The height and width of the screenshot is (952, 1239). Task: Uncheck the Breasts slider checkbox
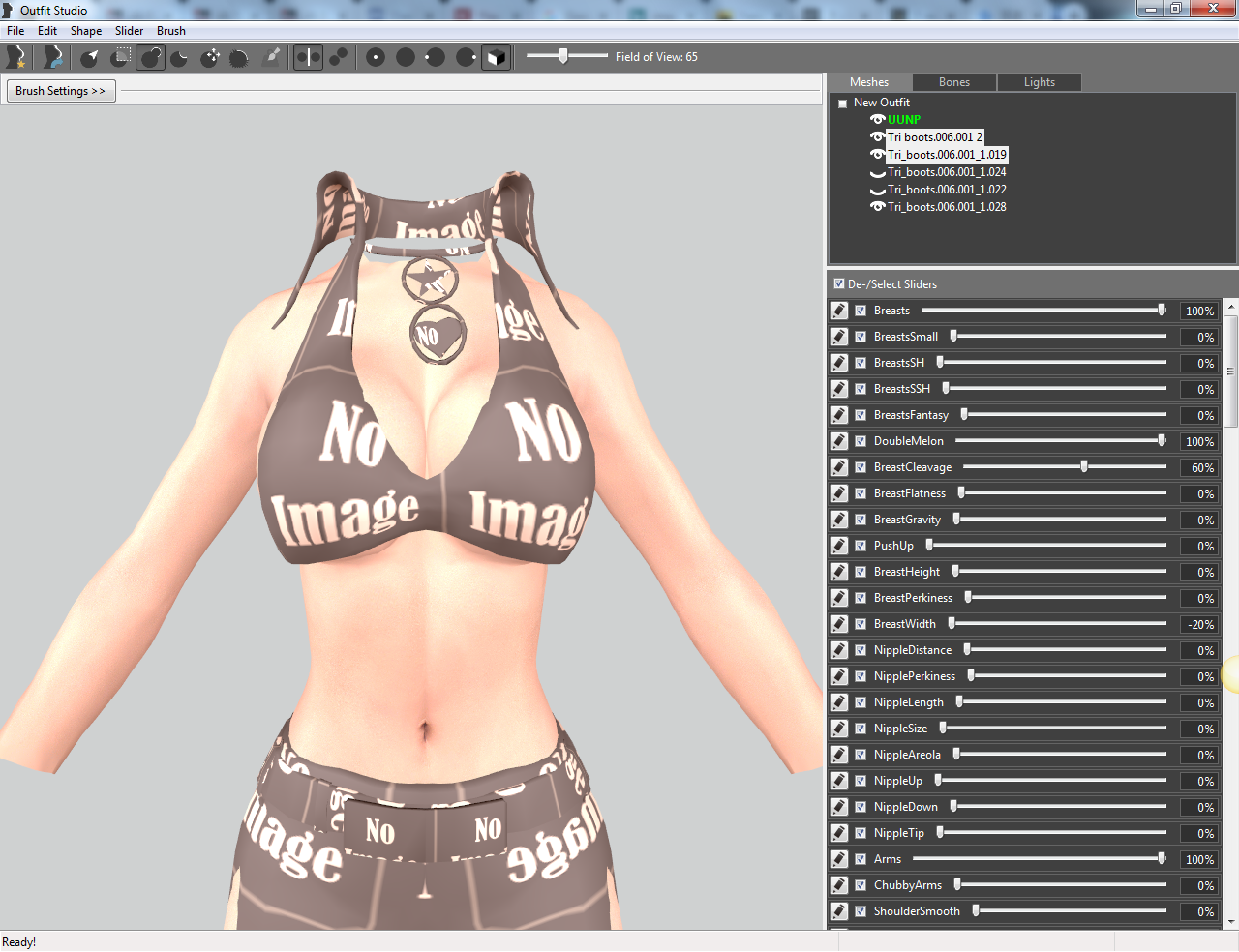(861, 311)
